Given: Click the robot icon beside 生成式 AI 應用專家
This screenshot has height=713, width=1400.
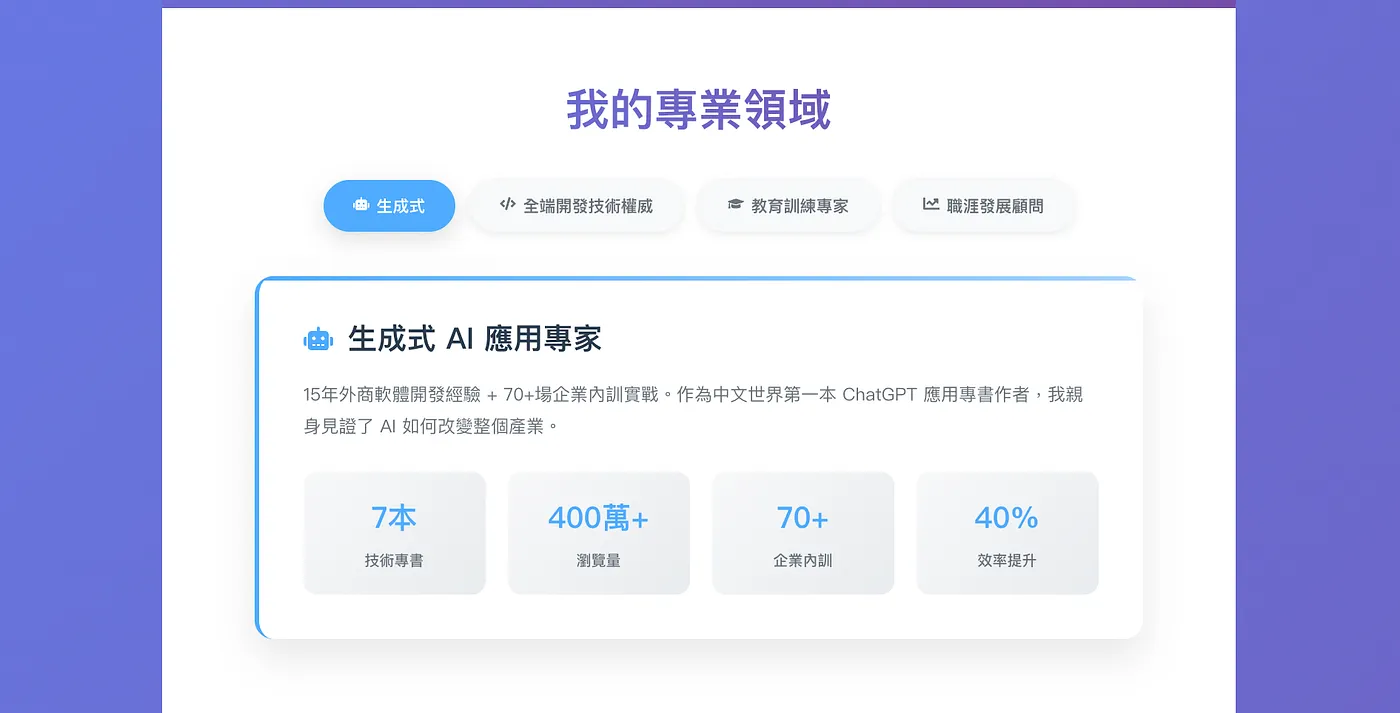Looking at the screenshot, I should [318, 340].
